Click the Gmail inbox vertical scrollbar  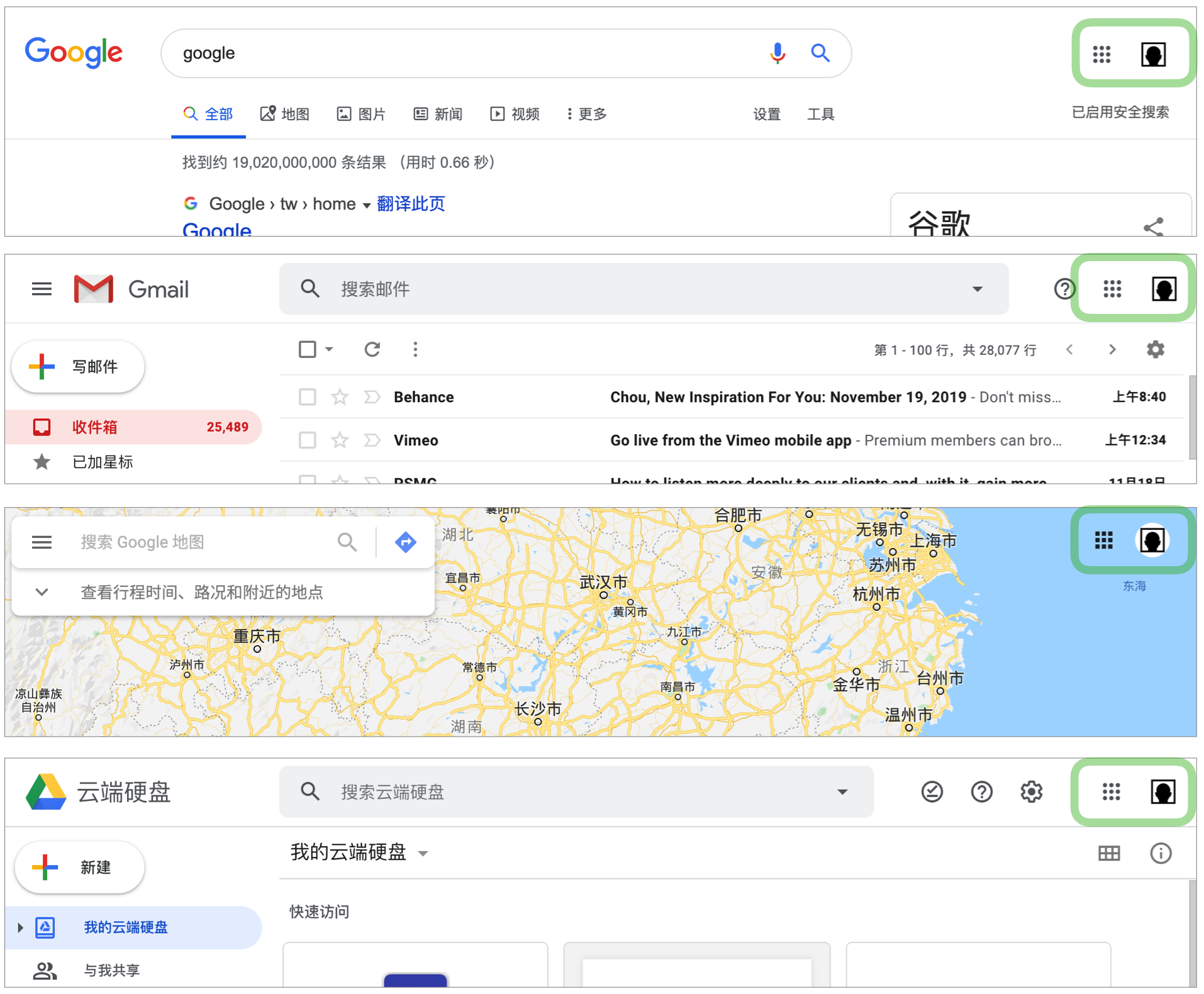click(1191, 418)
